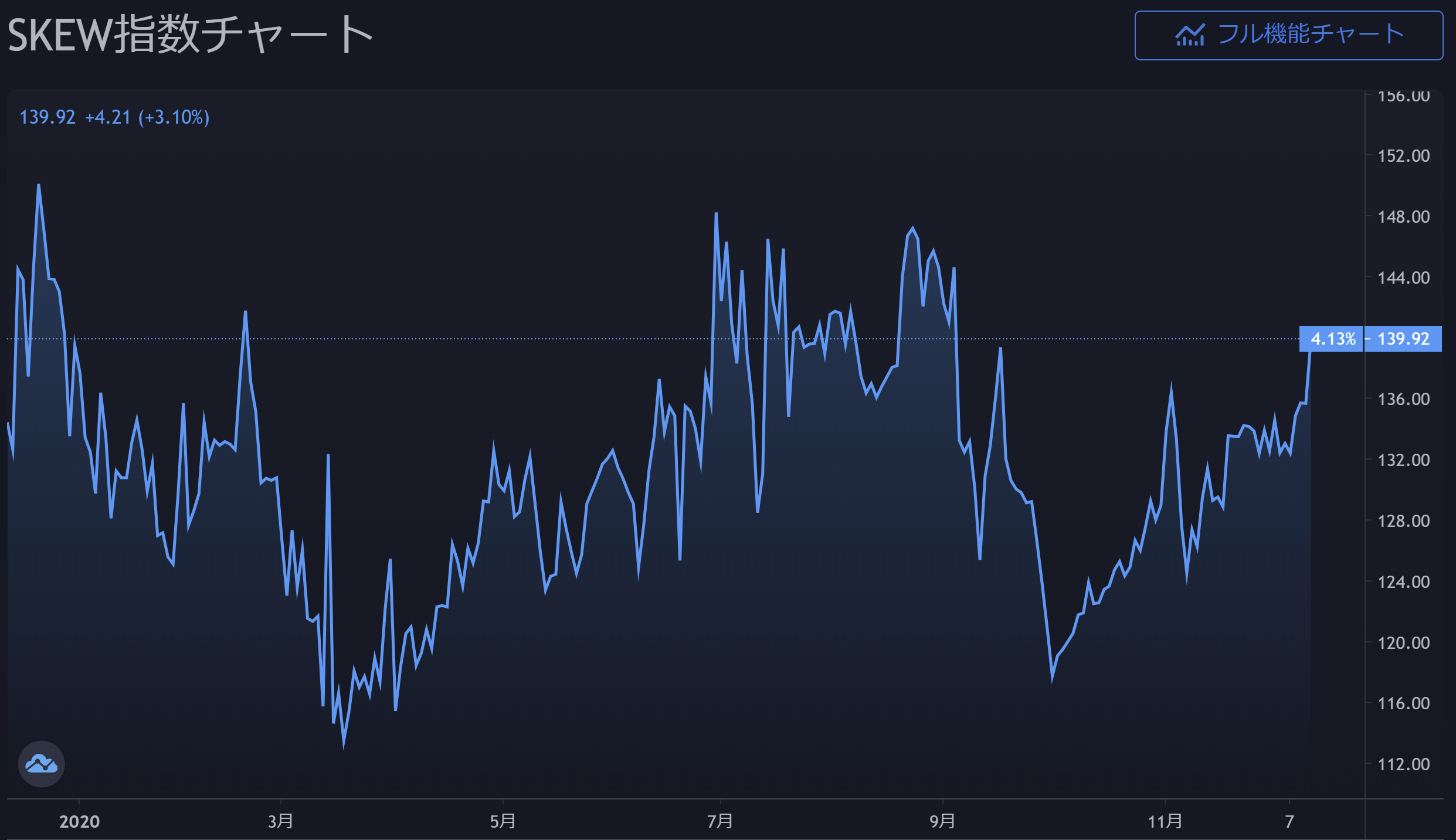Click the 120.00 price scale label
This screenshot has height=840, width=1456.
(x=1403, y=643)
